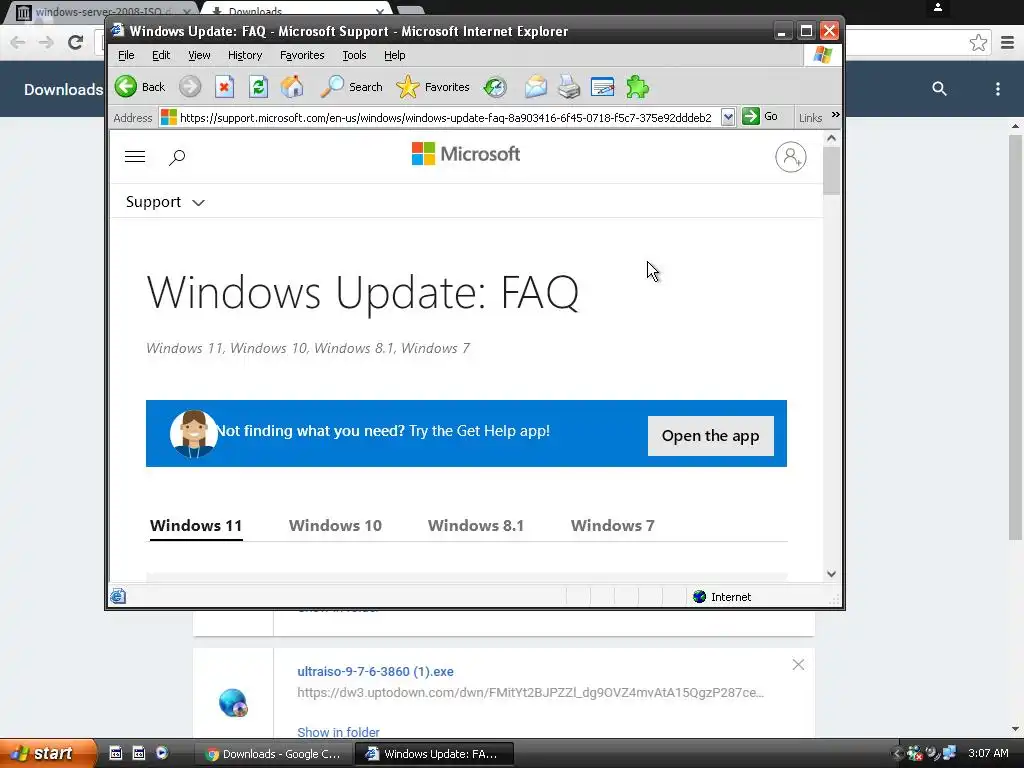Refresh the page in Internet Explorer
Screen dimensions: 1024x768
tap(259, 87)
